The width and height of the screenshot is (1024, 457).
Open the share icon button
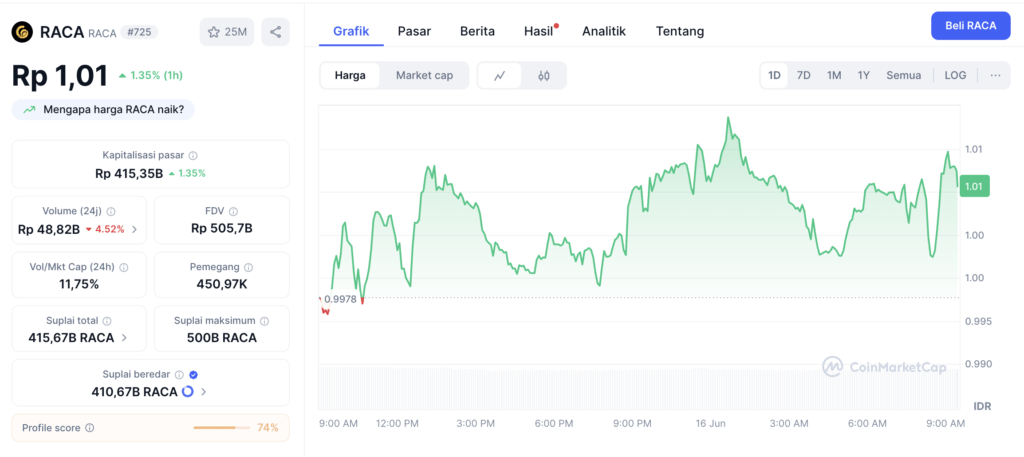coord(276,32)
